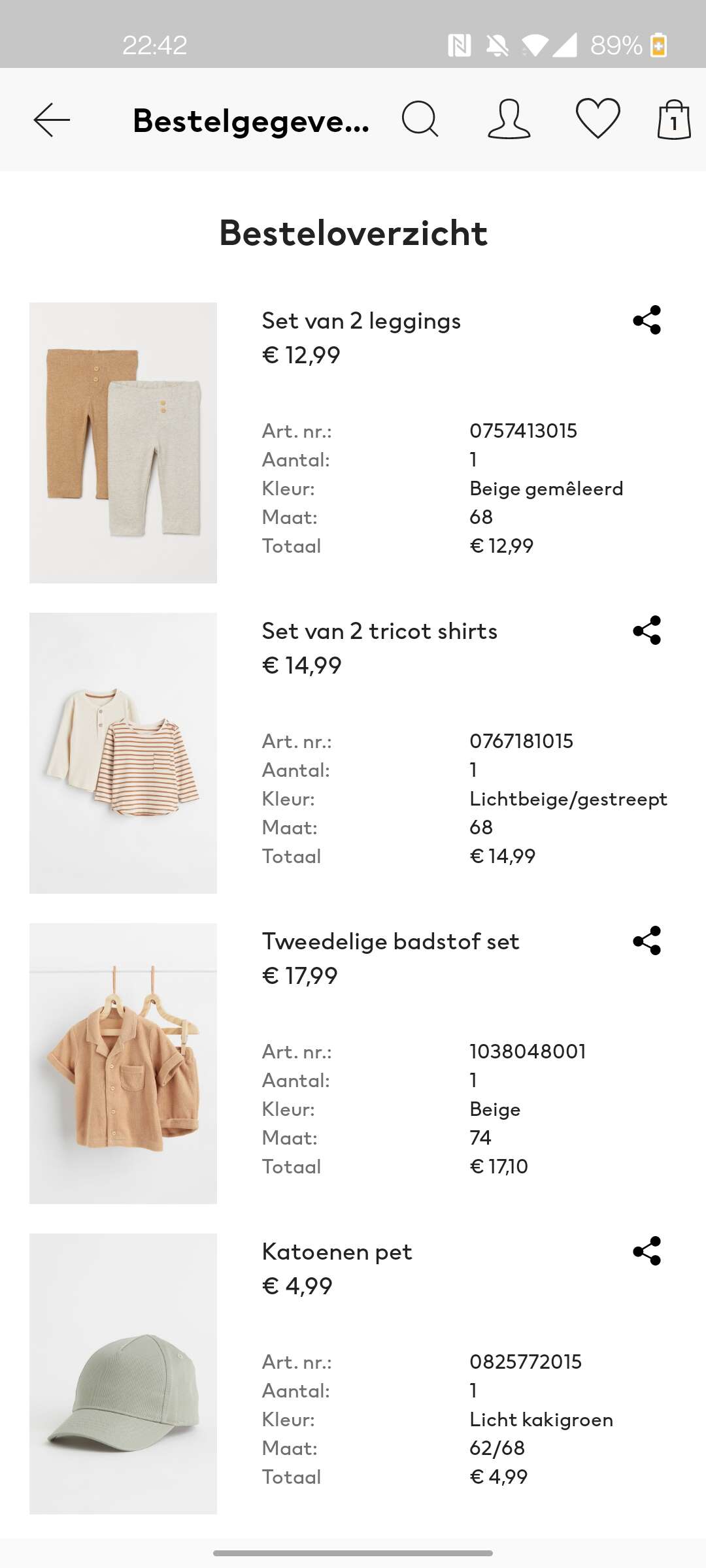Viewport: 706px width, 1568px height.
Task: Open the search magnifier icon
Action: [420, 119]
